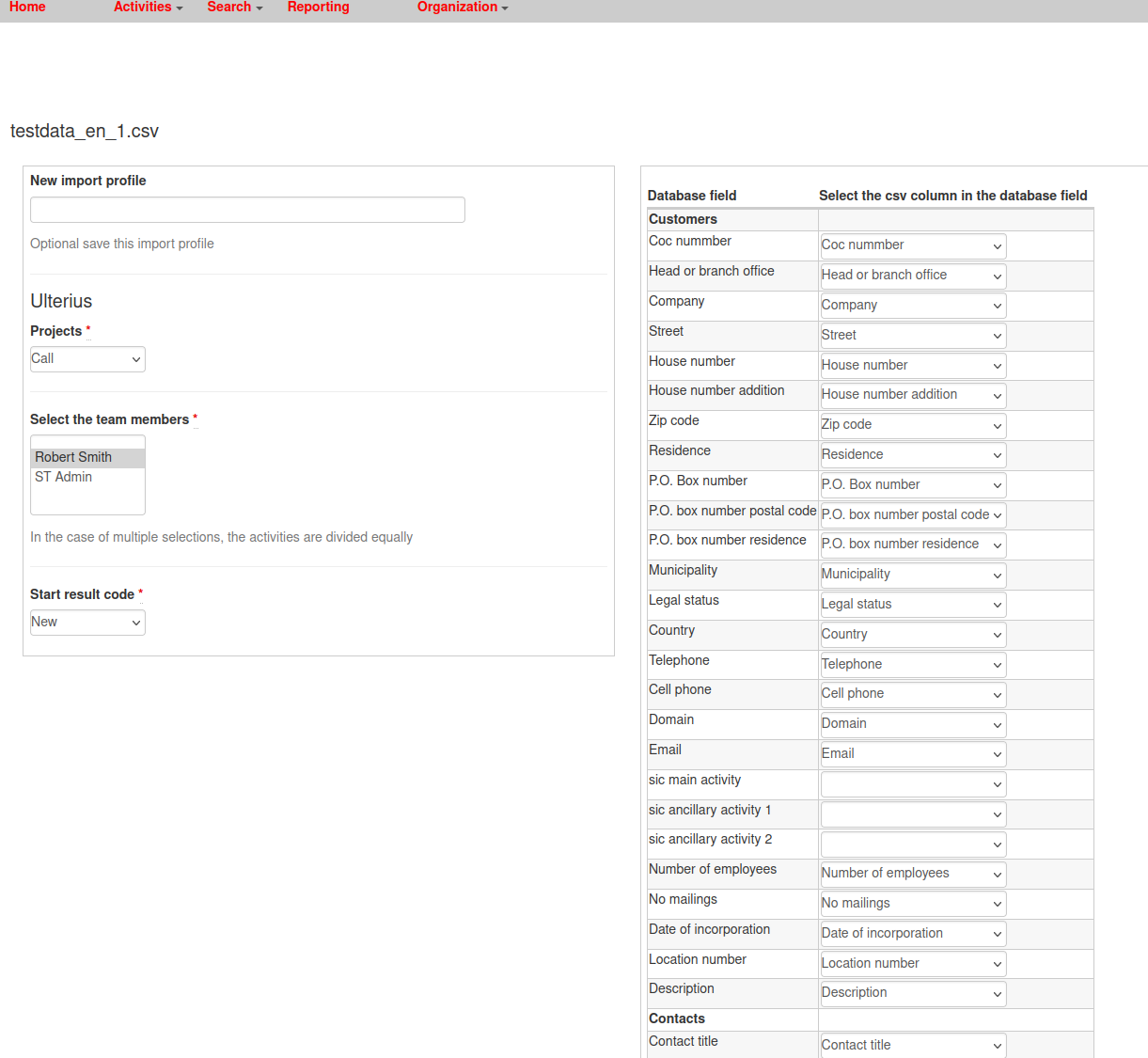Open the Activities dropdown menu
Image resolution: width=1148 pixels, height=1058 pixels.
coord(148,8)
